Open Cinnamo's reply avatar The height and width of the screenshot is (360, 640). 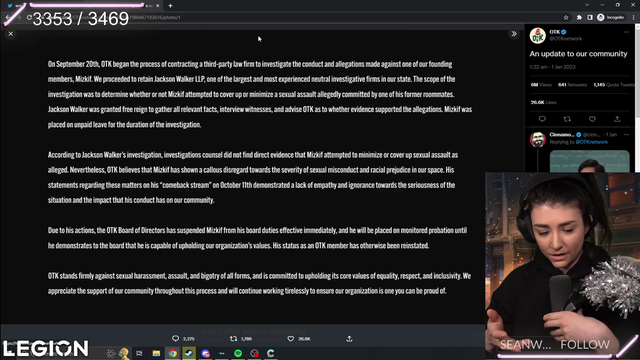point(538,139)
